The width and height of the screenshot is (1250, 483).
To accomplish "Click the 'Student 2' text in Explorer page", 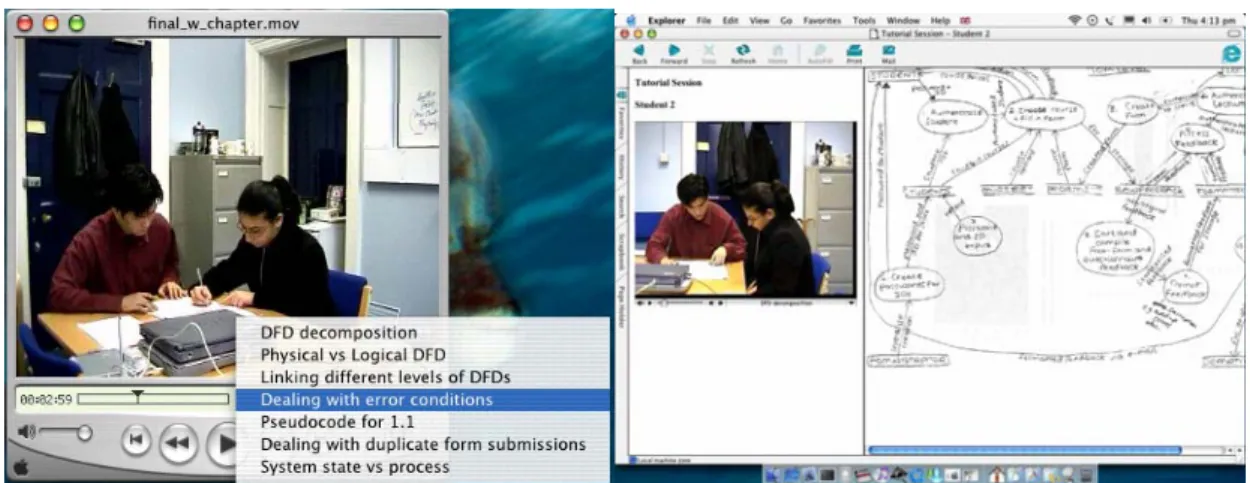I will [x=654, y=103].
